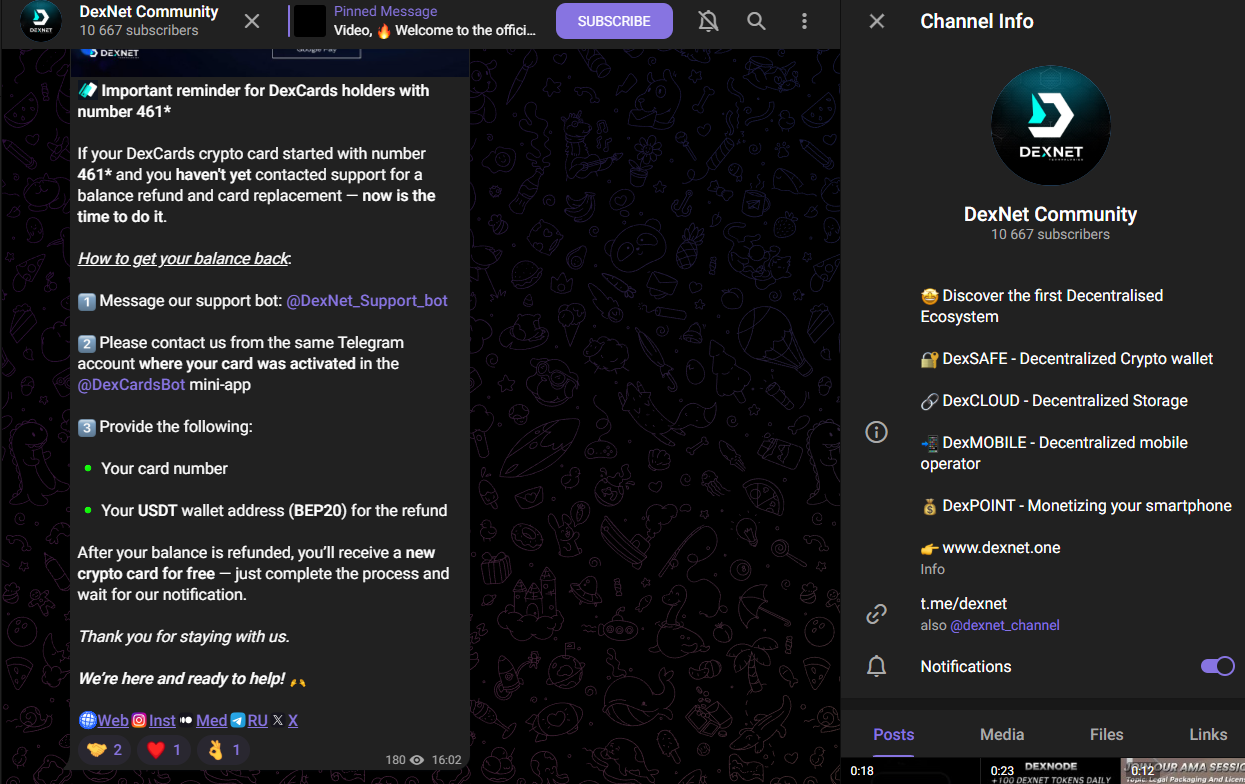Copy the t.me/dexnet channel link
Viewport: 1245px width, 784px height.
pyautogui.click(x=964, y=603)
